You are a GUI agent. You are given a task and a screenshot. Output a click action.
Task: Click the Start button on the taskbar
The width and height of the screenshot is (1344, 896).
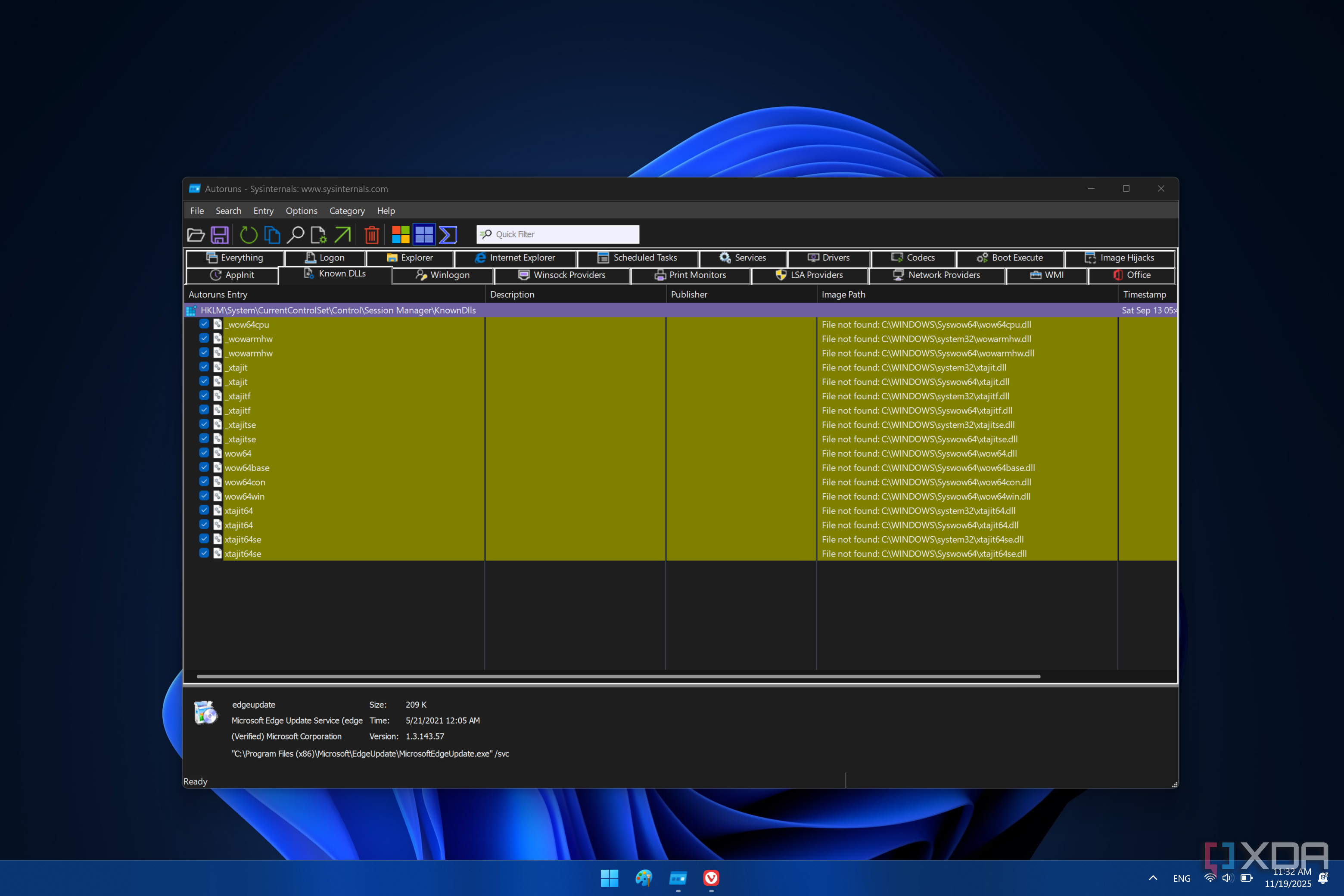coord(609,878)
